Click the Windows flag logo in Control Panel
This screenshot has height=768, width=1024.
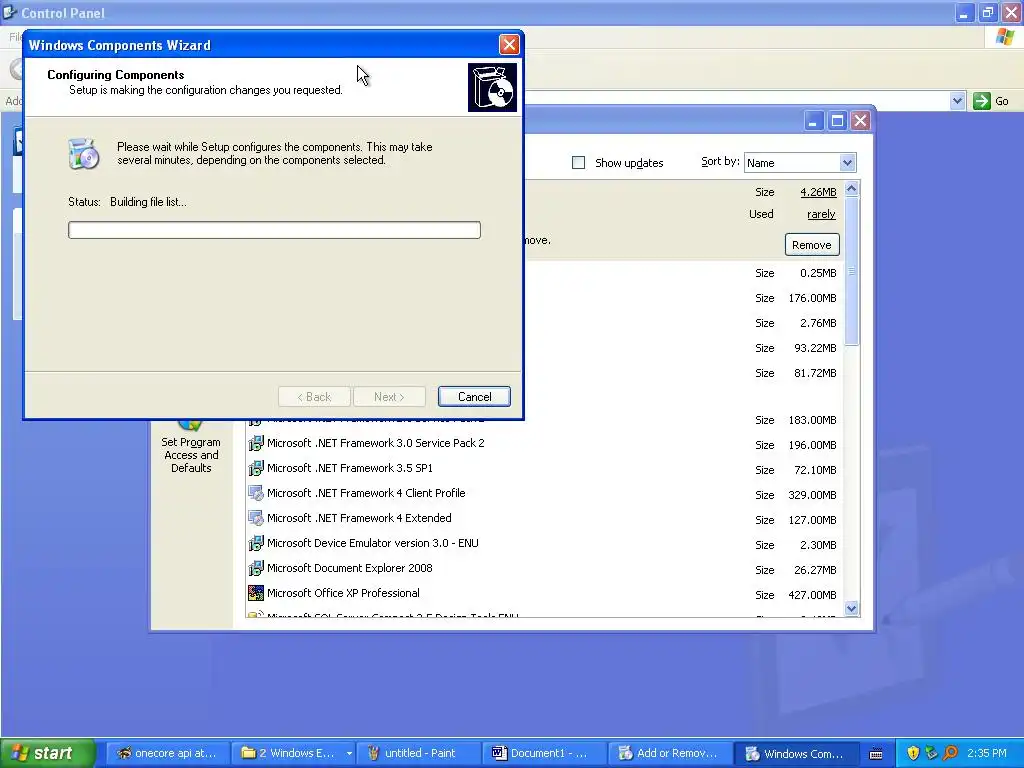1005,37
